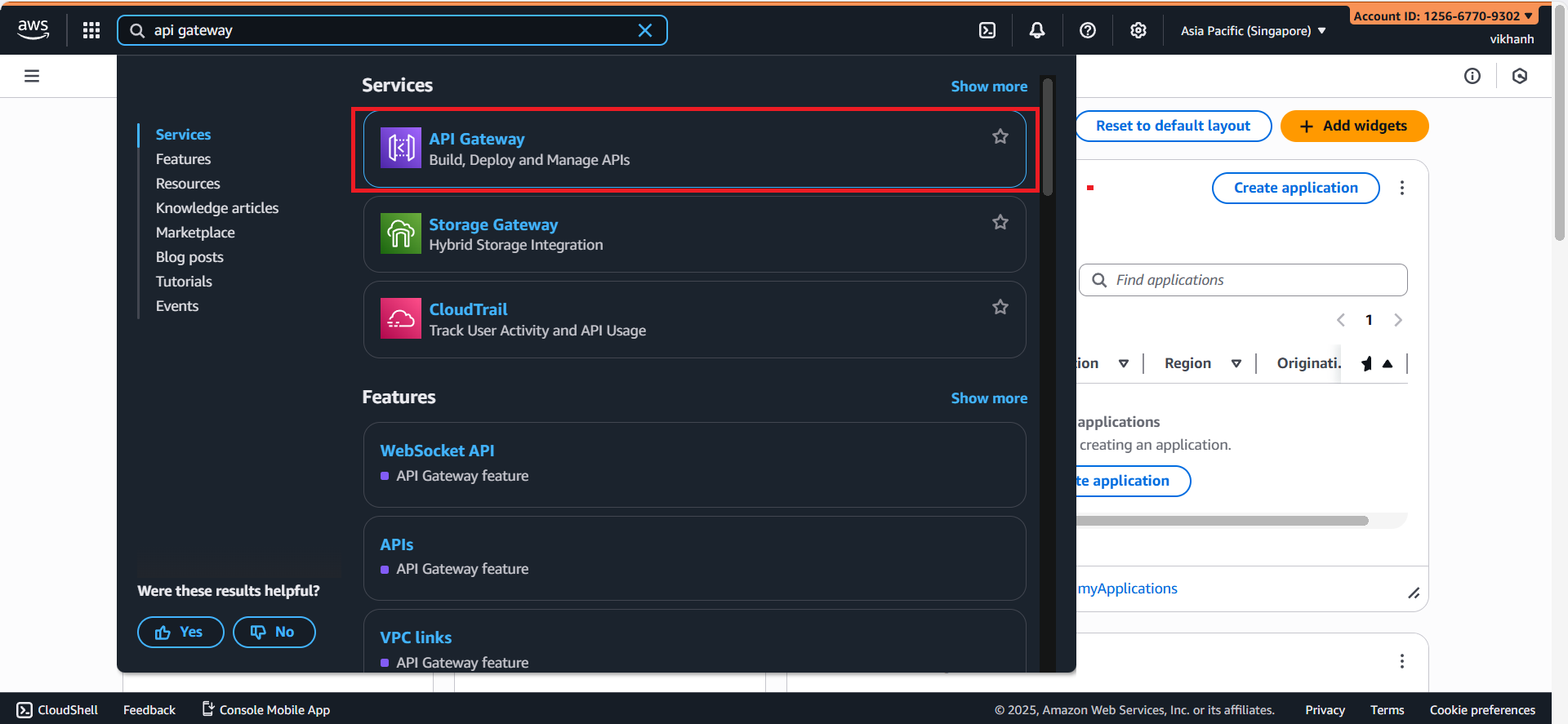Open the notifications bell
Viewport: 1568px width, 724px height.
(1037, 30)
